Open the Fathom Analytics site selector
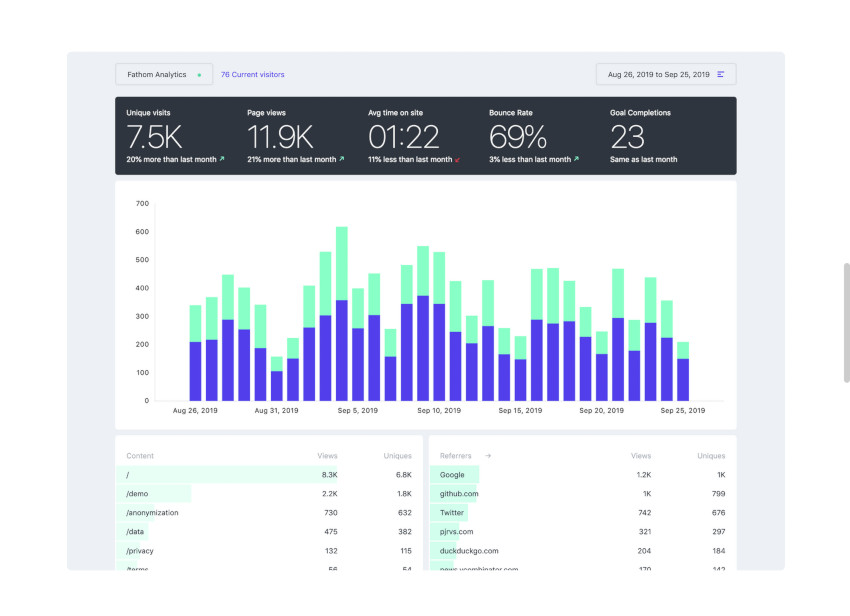The width and height of the screenshot is (850, 616). (x=164, y=74)
